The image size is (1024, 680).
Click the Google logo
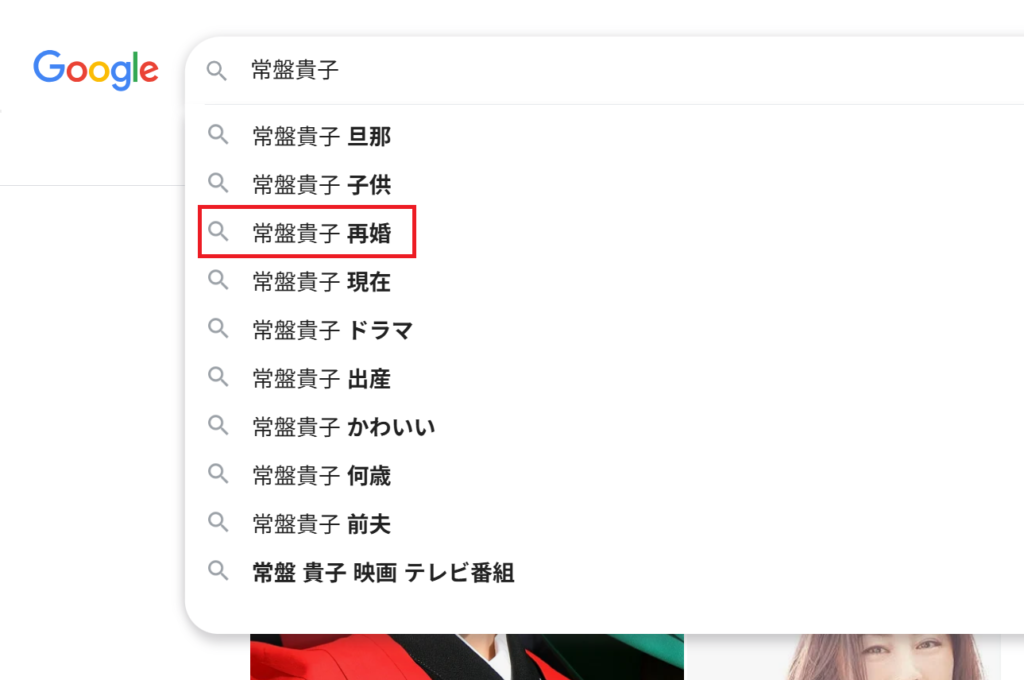coord(96,69)
